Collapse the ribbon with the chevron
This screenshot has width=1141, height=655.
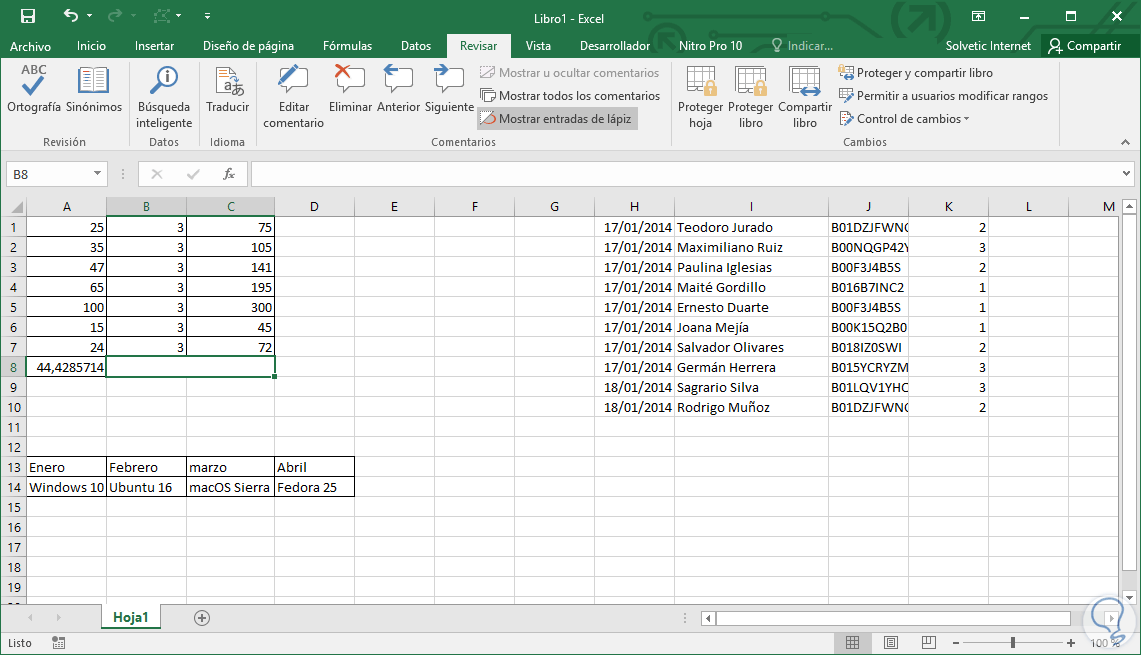(x=1125, y=142)
